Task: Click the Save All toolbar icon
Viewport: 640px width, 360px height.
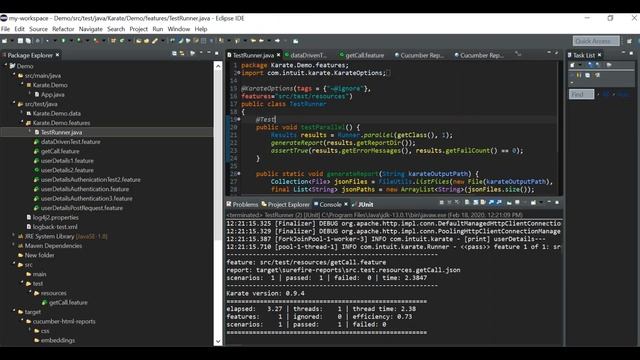Action: pyautogui.click(x=28, y=41)
